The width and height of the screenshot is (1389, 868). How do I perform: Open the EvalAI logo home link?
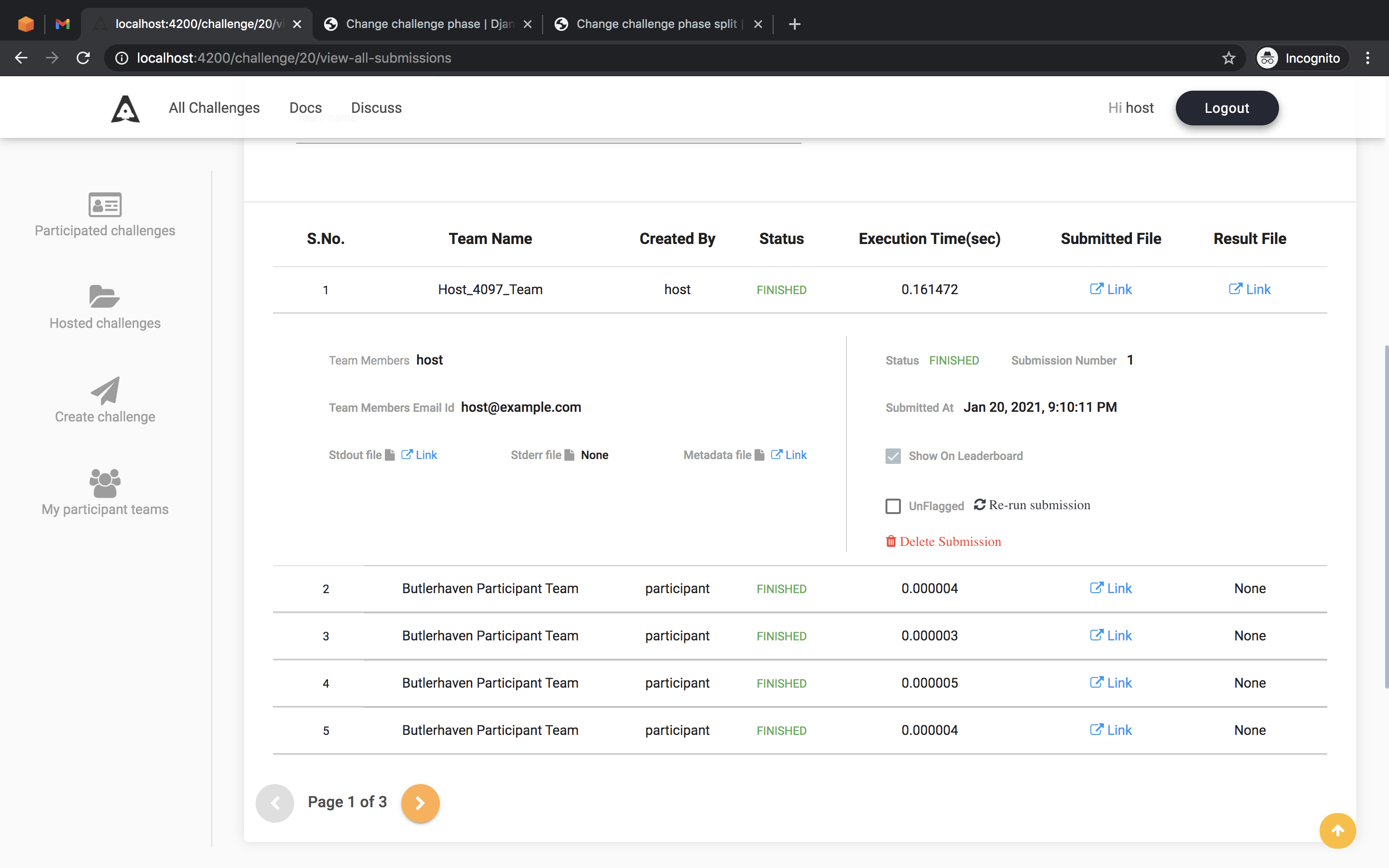click(x=125, y=108)
